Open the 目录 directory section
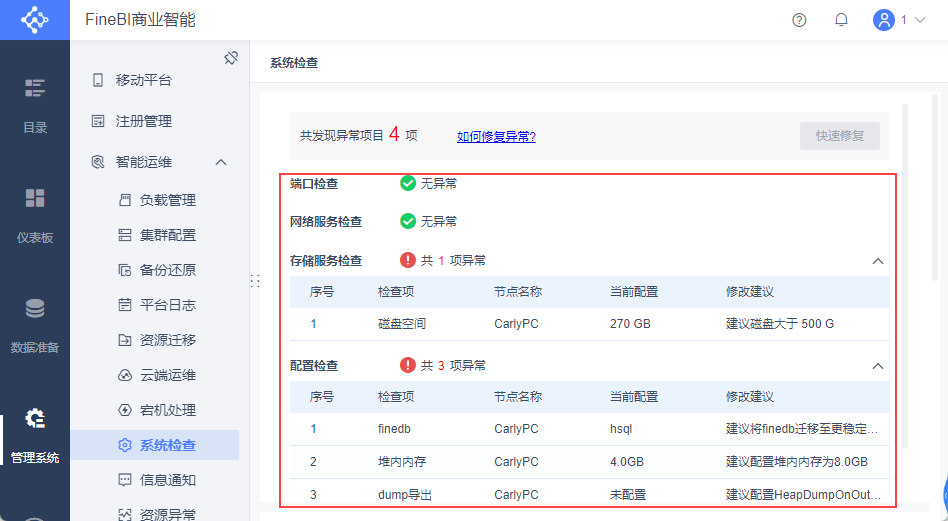Viewport: 948px width, 521px height. click(35, 104)
